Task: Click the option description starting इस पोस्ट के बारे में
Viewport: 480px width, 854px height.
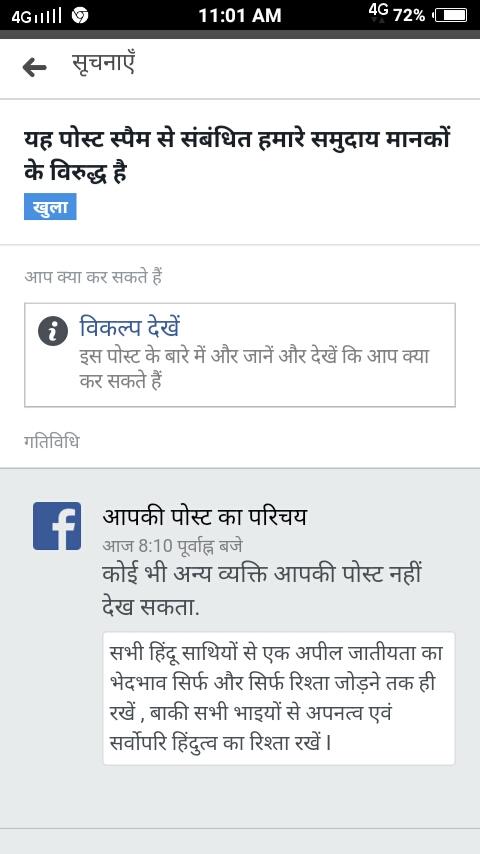Action: 254,369
